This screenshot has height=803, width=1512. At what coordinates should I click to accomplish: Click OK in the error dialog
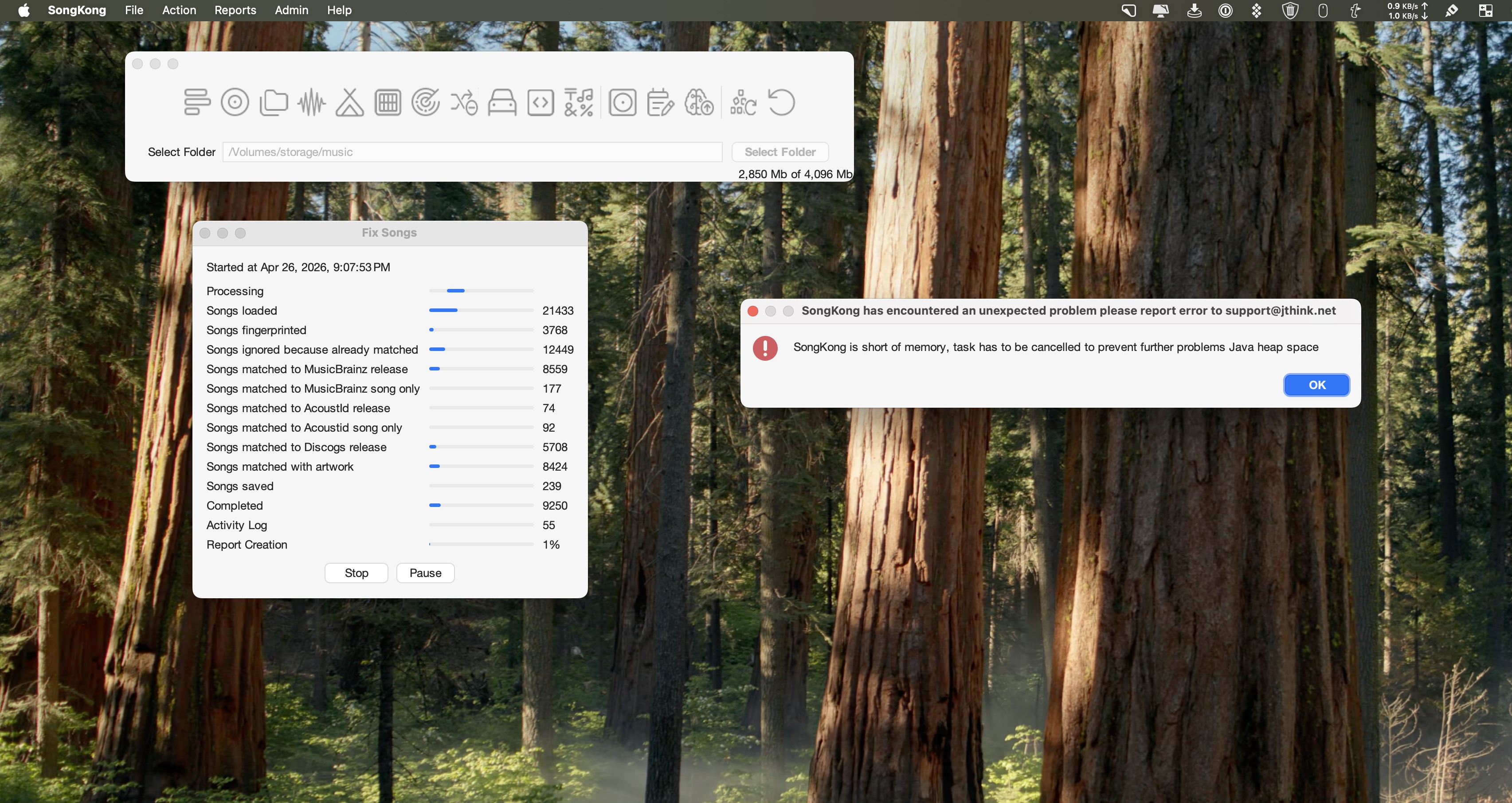coord(1316,385)
